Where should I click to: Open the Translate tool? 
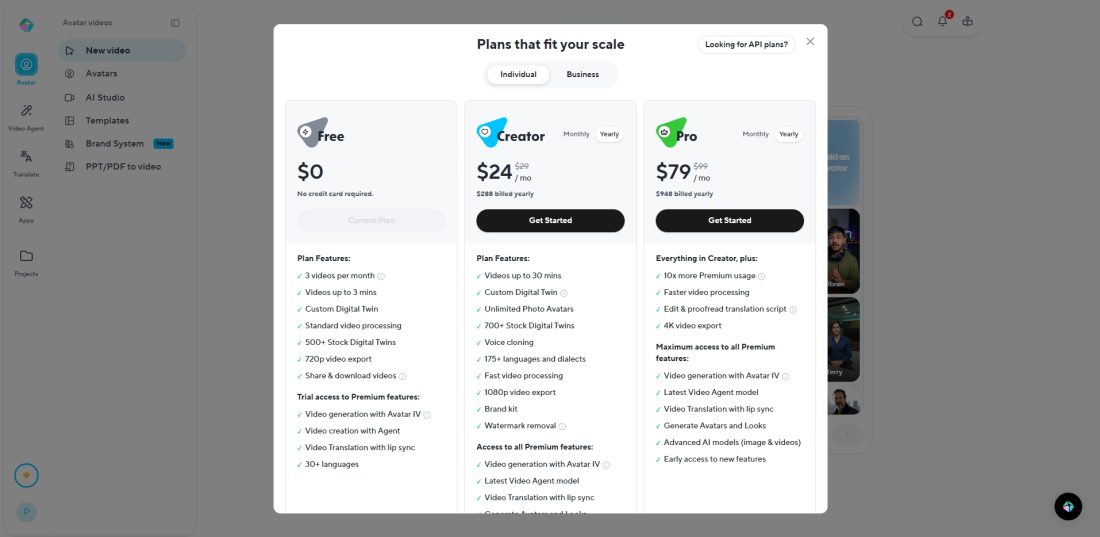click(x=26, y=157)
